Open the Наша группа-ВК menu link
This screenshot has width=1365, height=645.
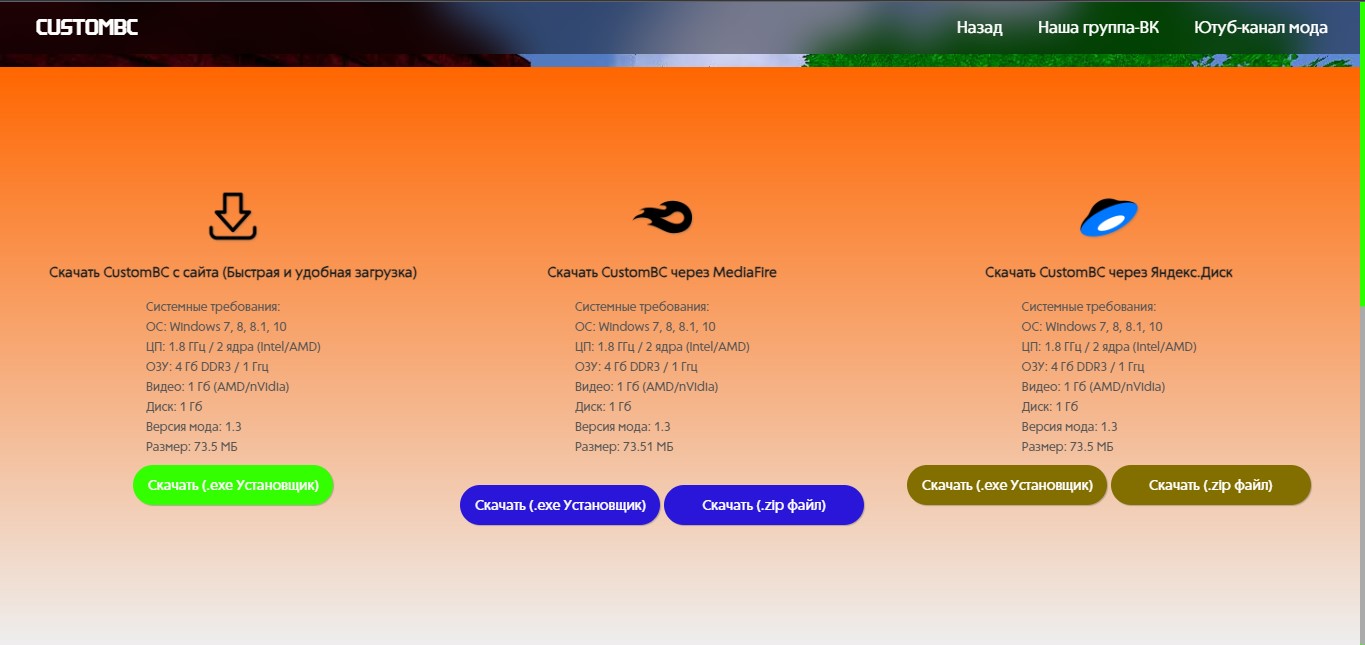[1098, 27]
